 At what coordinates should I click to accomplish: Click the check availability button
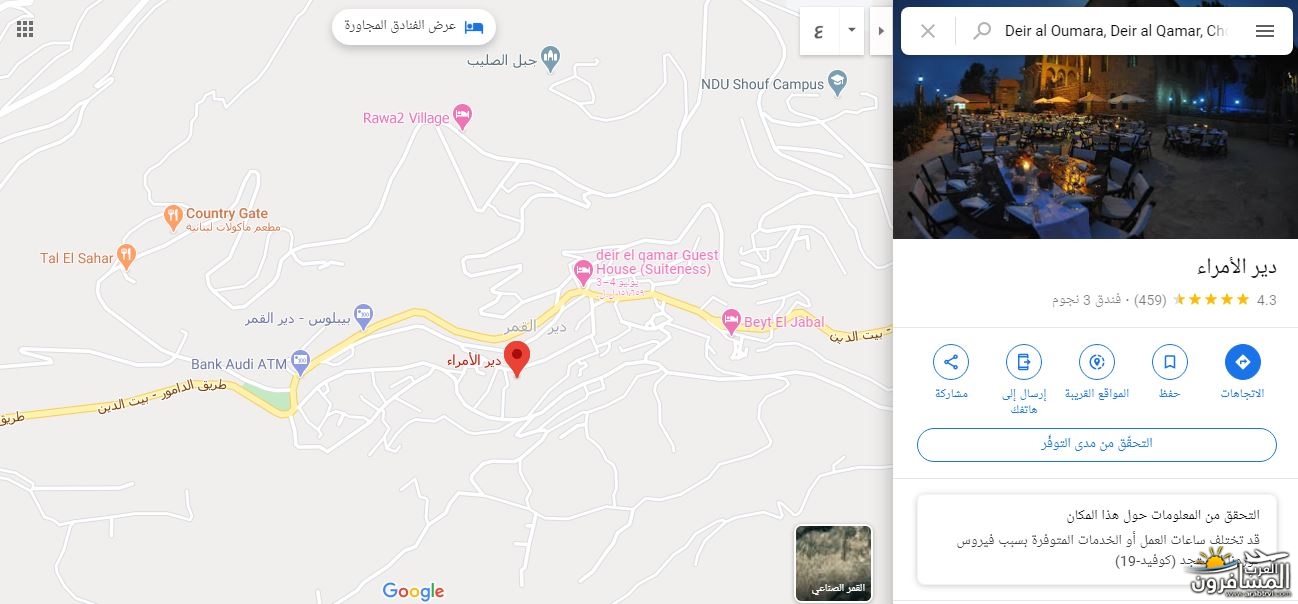[x=1097, y=444]
